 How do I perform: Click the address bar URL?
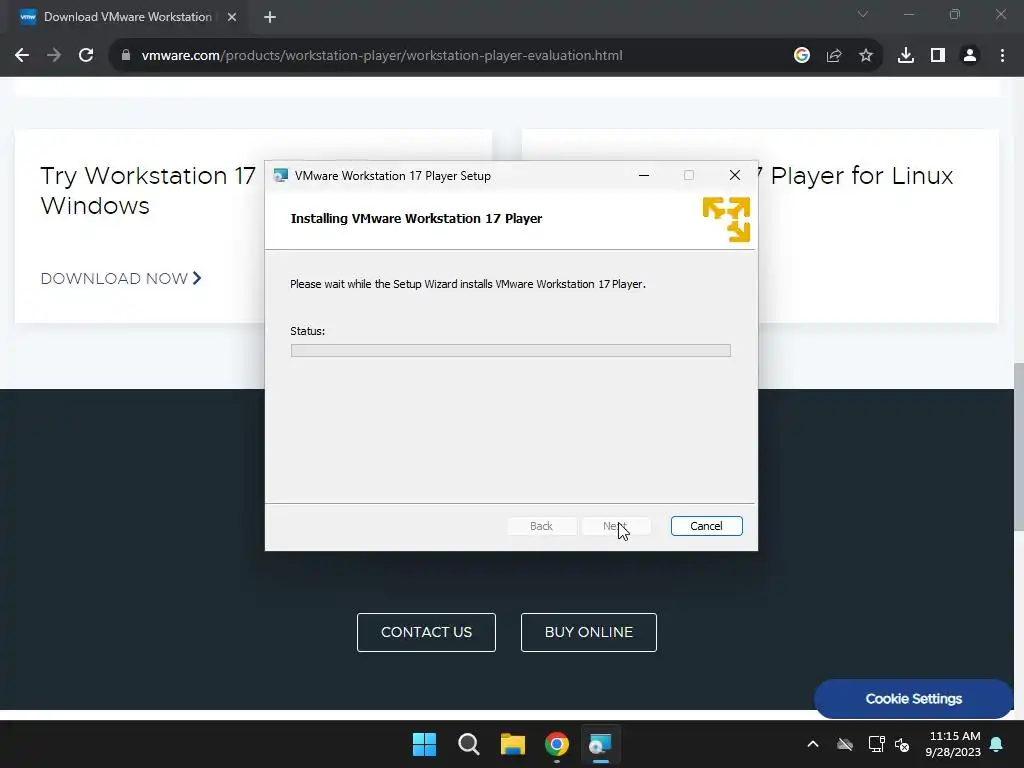point(382,56)
